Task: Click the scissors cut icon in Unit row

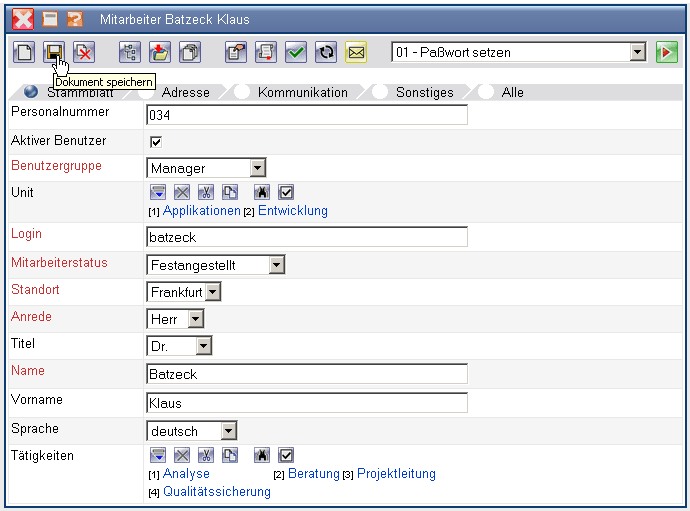Action: tap(206, 193)
